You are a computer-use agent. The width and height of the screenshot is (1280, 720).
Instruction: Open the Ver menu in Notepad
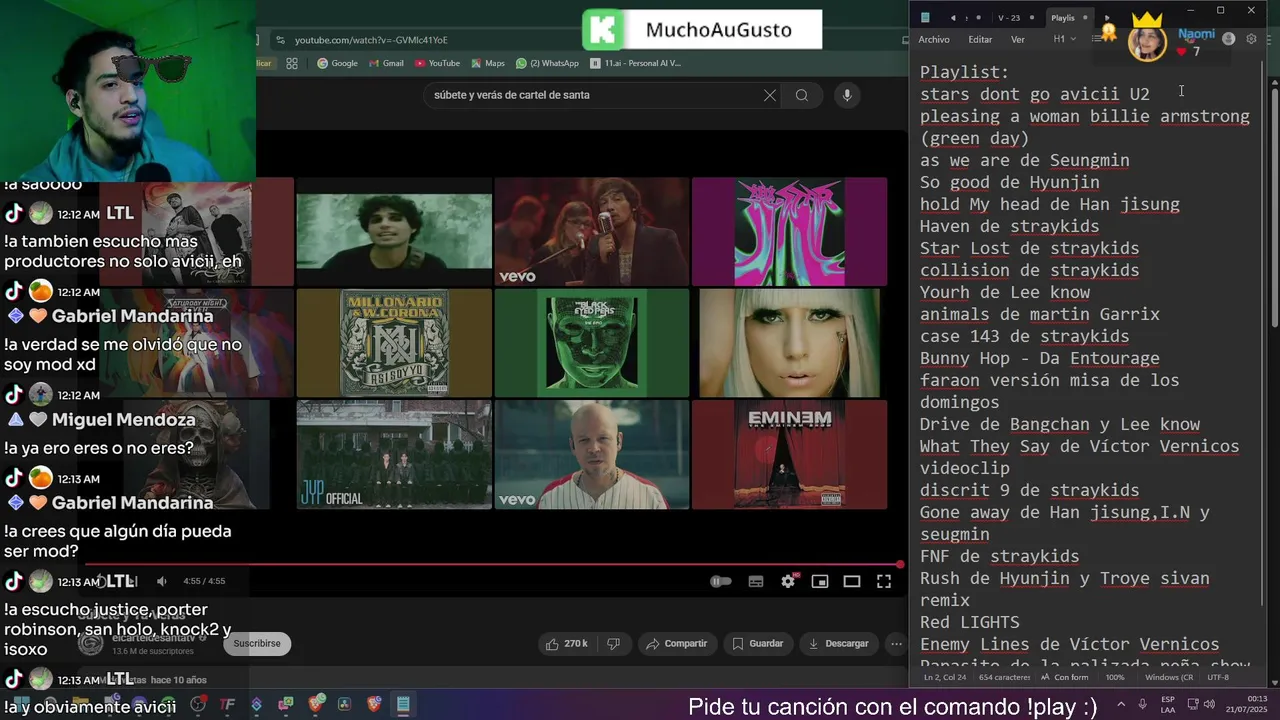pos(1018,39)
